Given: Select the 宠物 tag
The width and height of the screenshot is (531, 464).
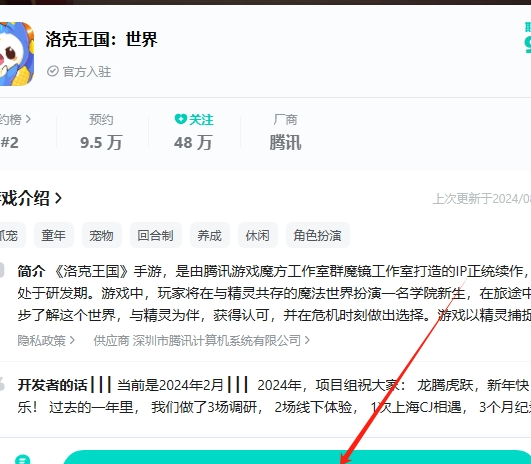Looking at the screenshot, I should pos(102,235).
